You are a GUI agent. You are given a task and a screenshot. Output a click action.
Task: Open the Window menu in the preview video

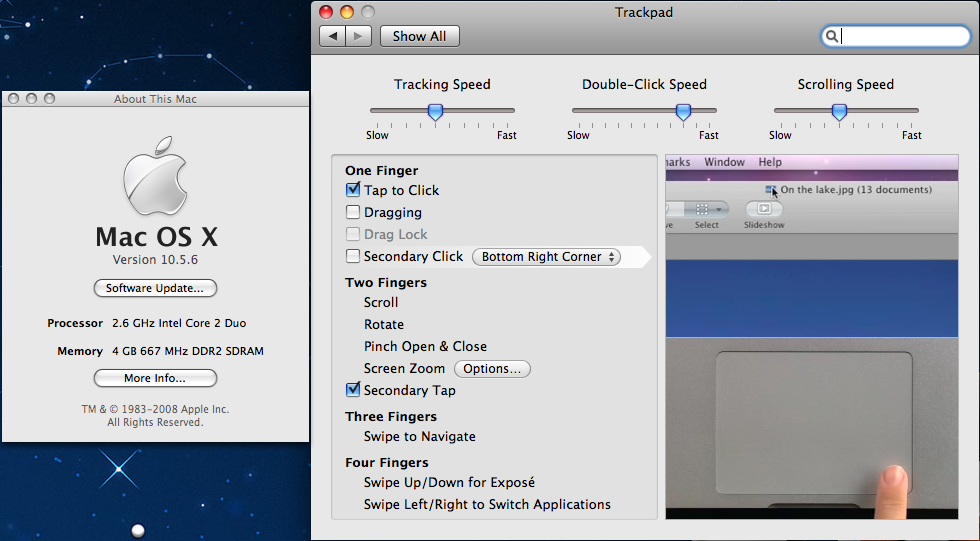click(x=724, y=162)
